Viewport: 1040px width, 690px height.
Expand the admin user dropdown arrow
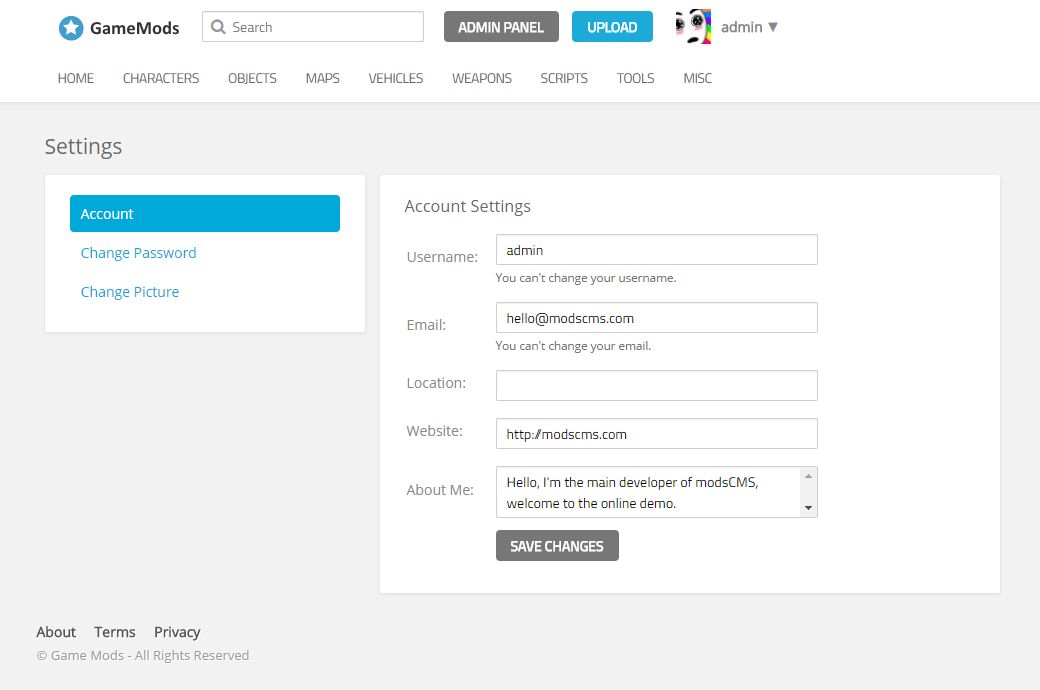(x=772, y=27)
